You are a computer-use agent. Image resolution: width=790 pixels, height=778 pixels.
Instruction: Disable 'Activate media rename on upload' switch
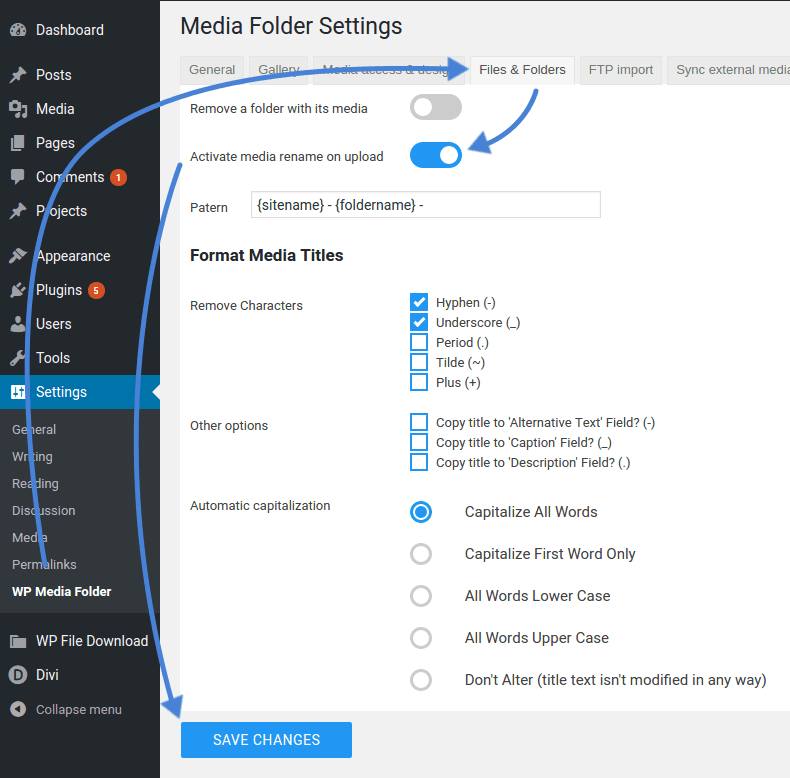click(x=435, y=155)
